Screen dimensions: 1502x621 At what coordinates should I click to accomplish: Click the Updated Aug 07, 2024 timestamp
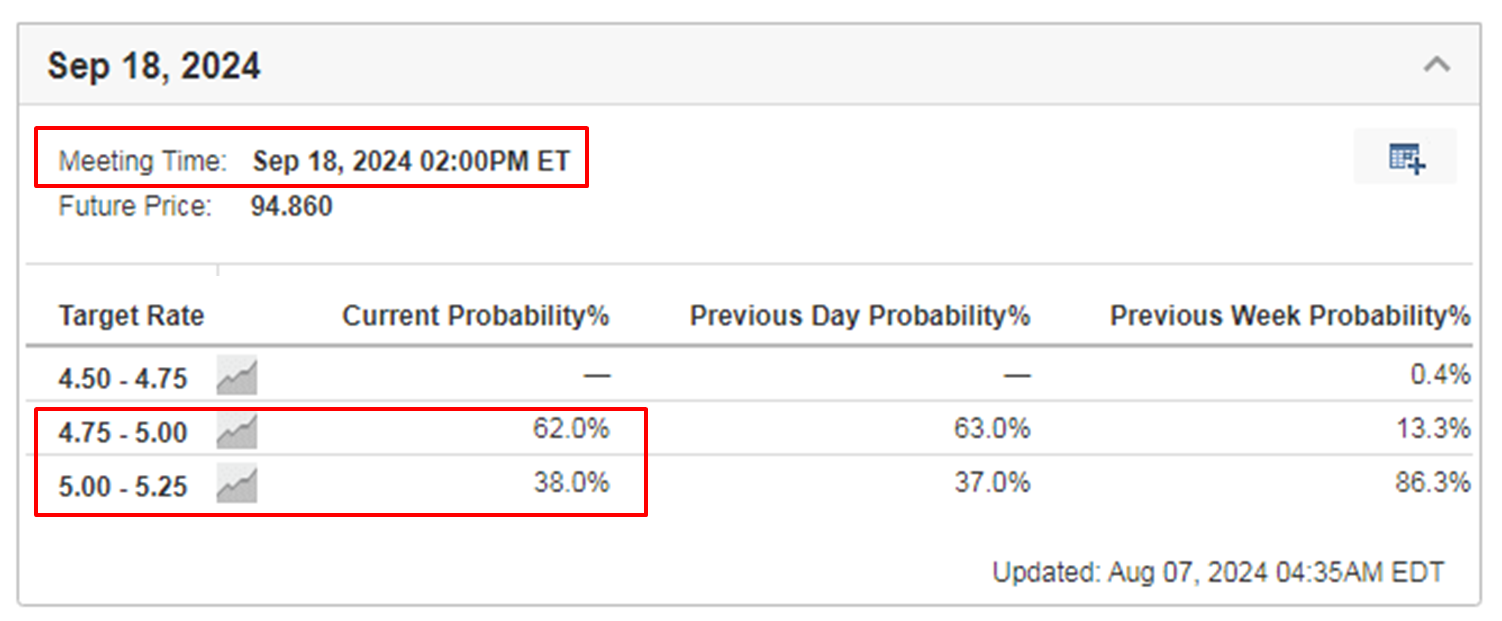click(x=1218, y=573)
